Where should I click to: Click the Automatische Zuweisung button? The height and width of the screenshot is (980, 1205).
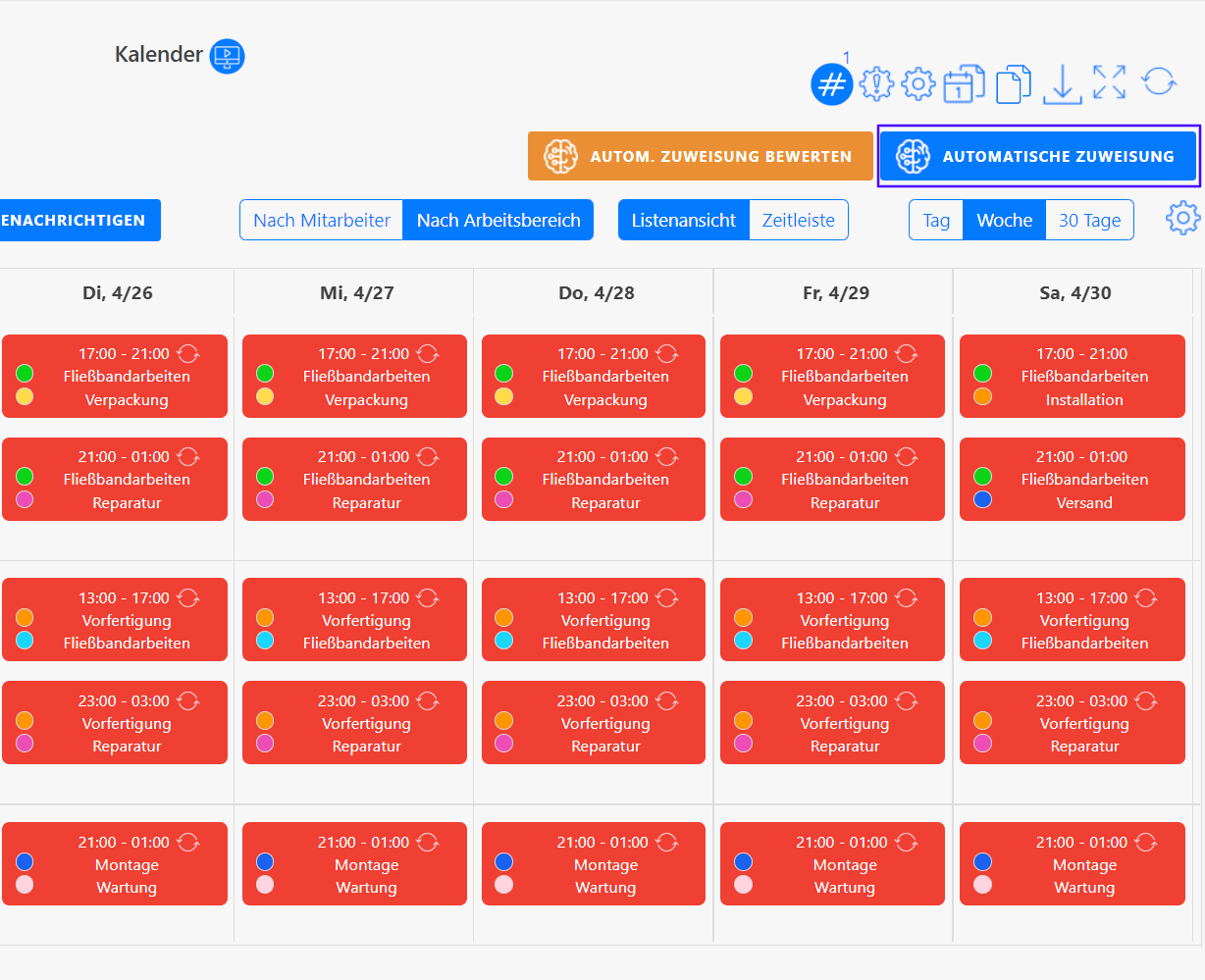point(1037,157)
